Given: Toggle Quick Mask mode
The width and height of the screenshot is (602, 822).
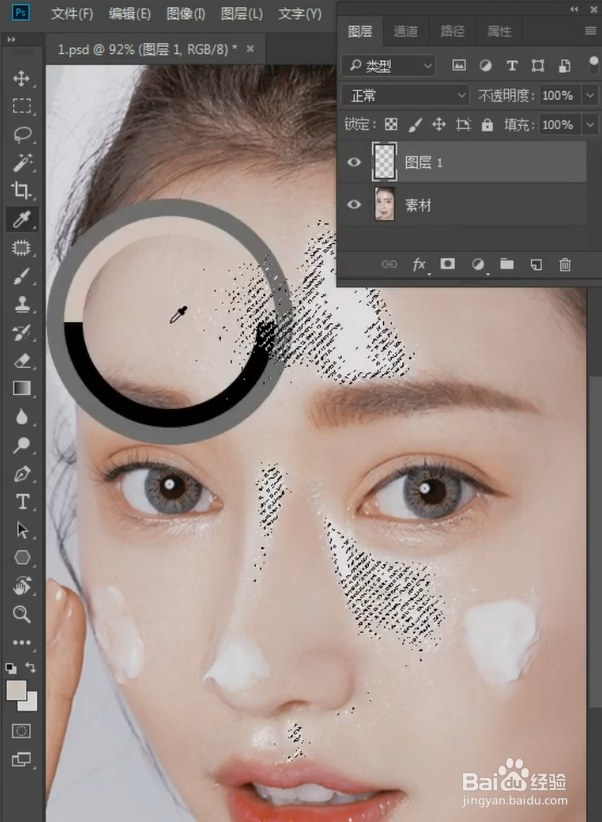Looking at the screenshot, I should click(22, 731).
